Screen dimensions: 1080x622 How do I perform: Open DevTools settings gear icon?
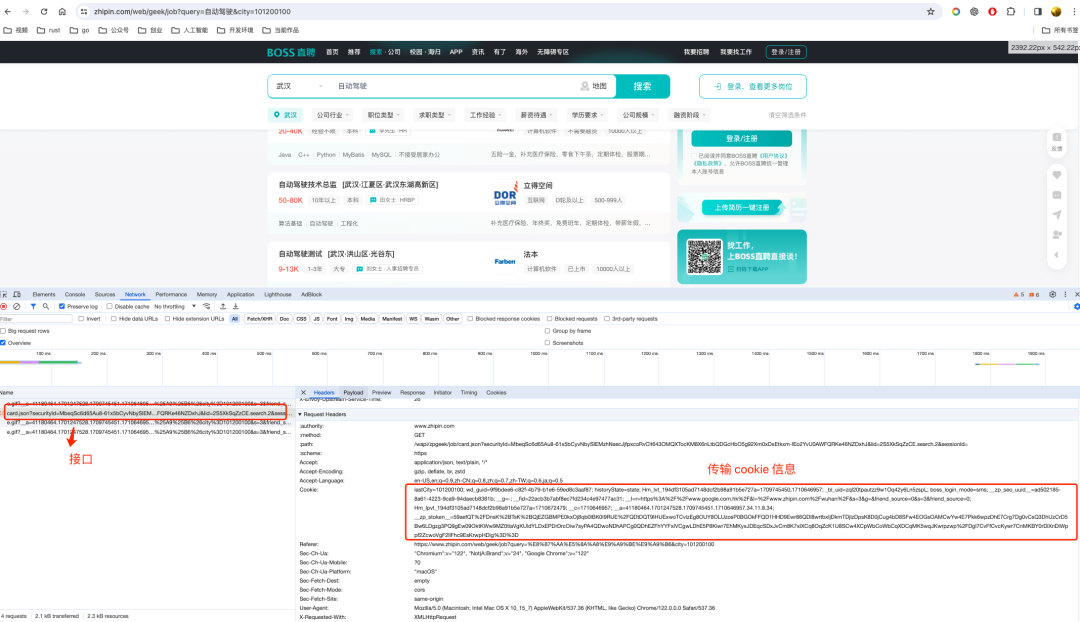point(1052,294)
